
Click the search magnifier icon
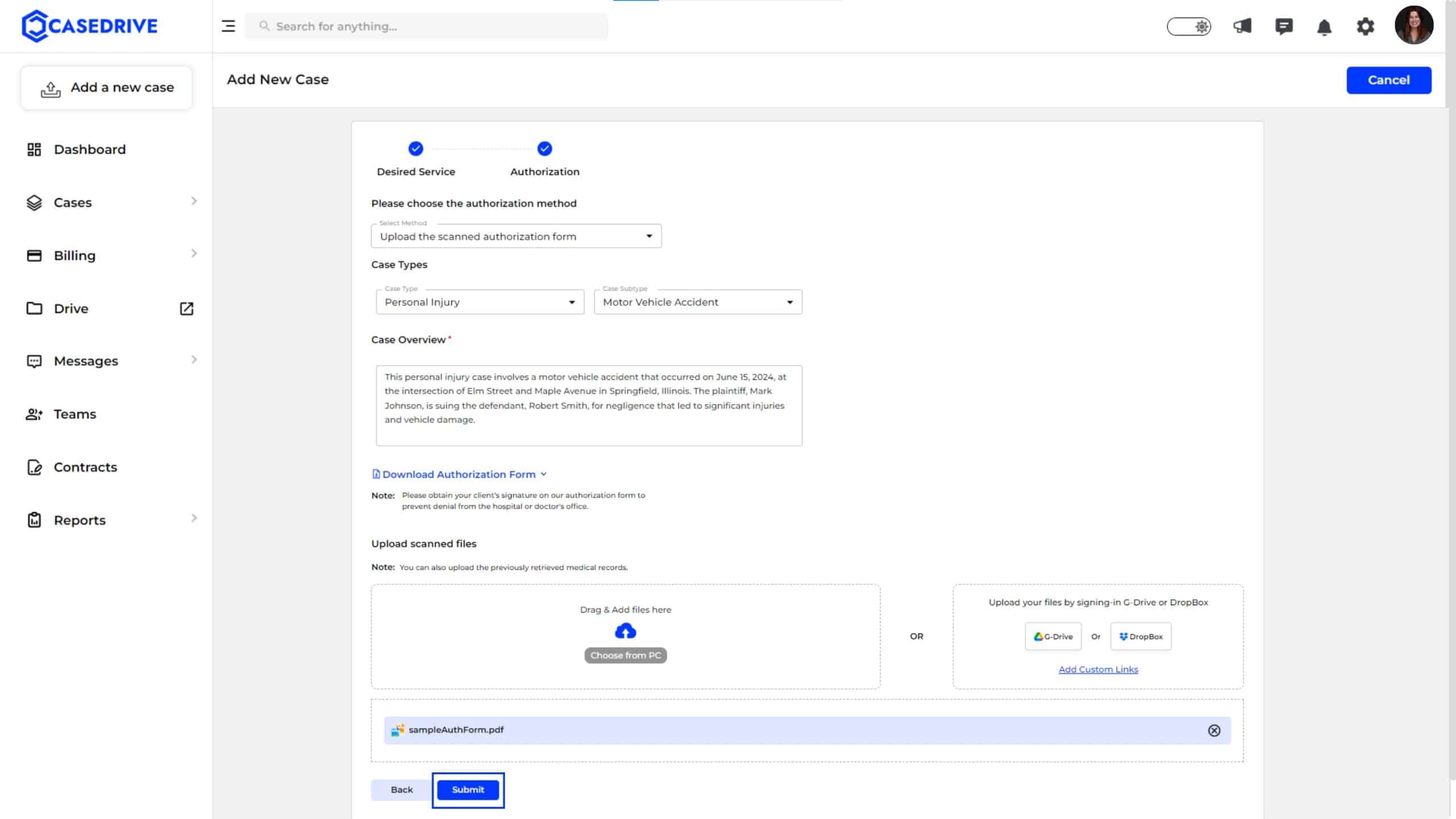click(x=264, y=26)
